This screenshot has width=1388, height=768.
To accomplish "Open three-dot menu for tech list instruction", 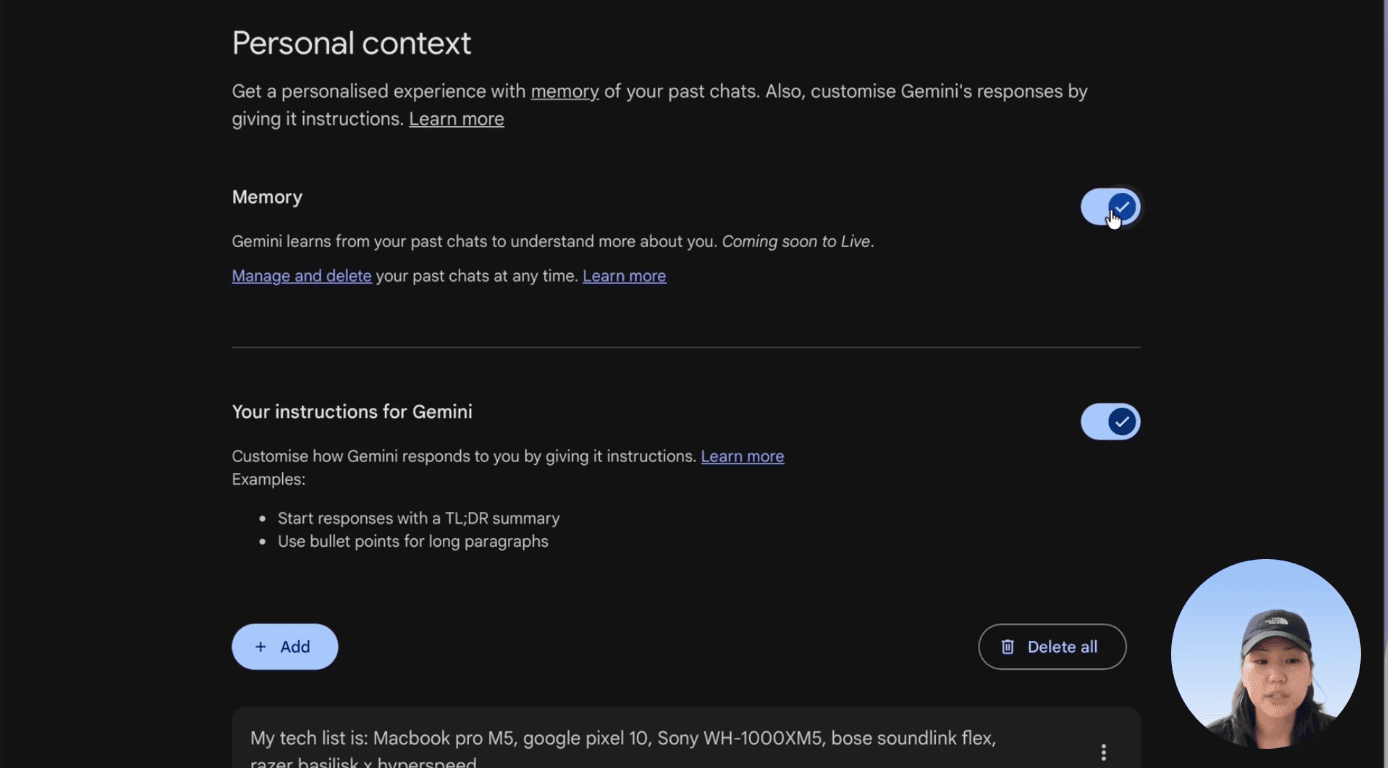I will pos(1103,752).
